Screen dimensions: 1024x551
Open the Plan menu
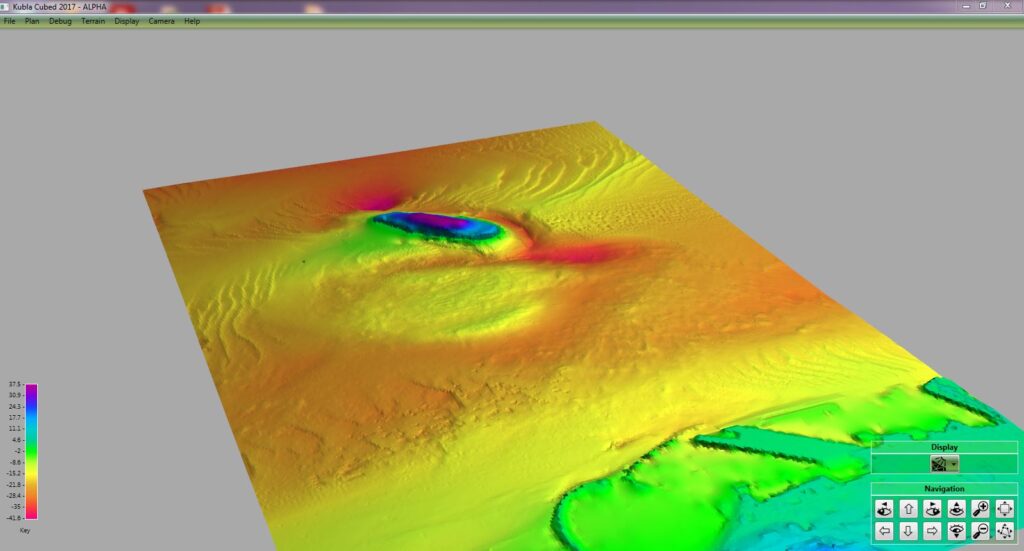32,21
